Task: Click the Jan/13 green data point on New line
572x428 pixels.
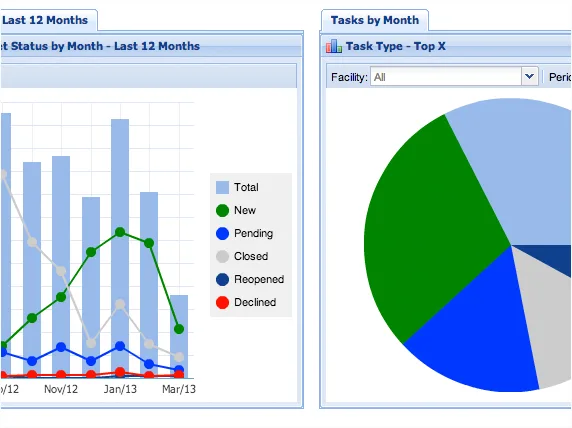Action: 120,232
